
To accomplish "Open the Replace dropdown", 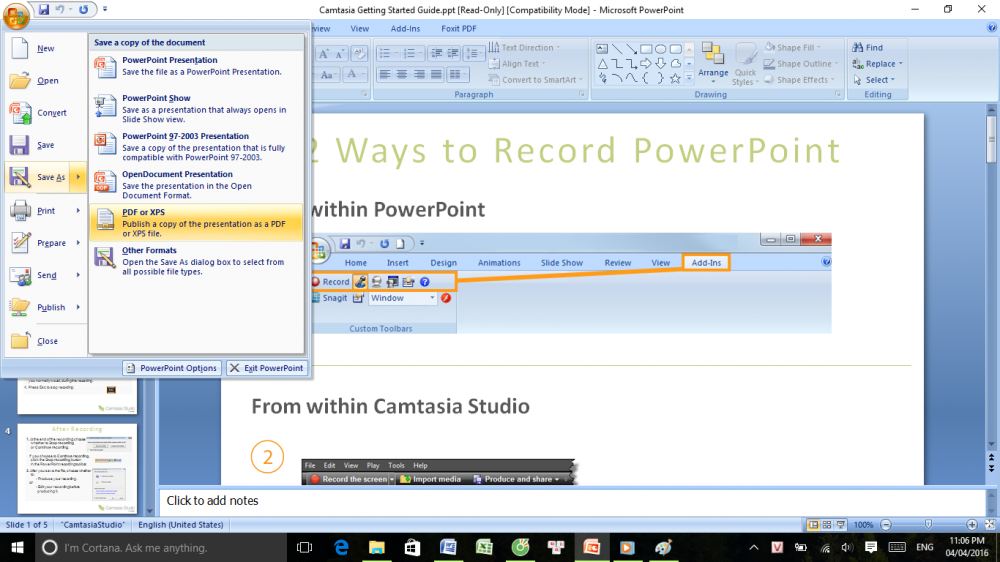I will click(878, 64).
